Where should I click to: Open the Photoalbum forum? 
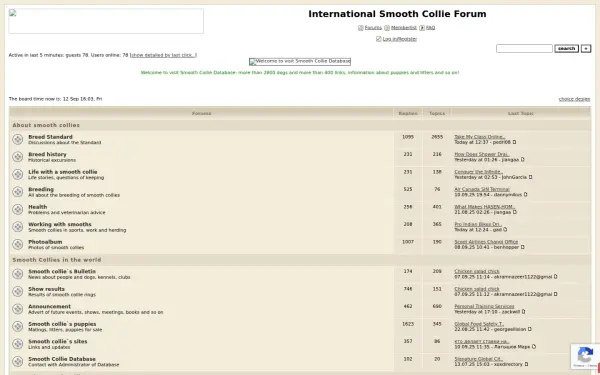coord(45,242)
